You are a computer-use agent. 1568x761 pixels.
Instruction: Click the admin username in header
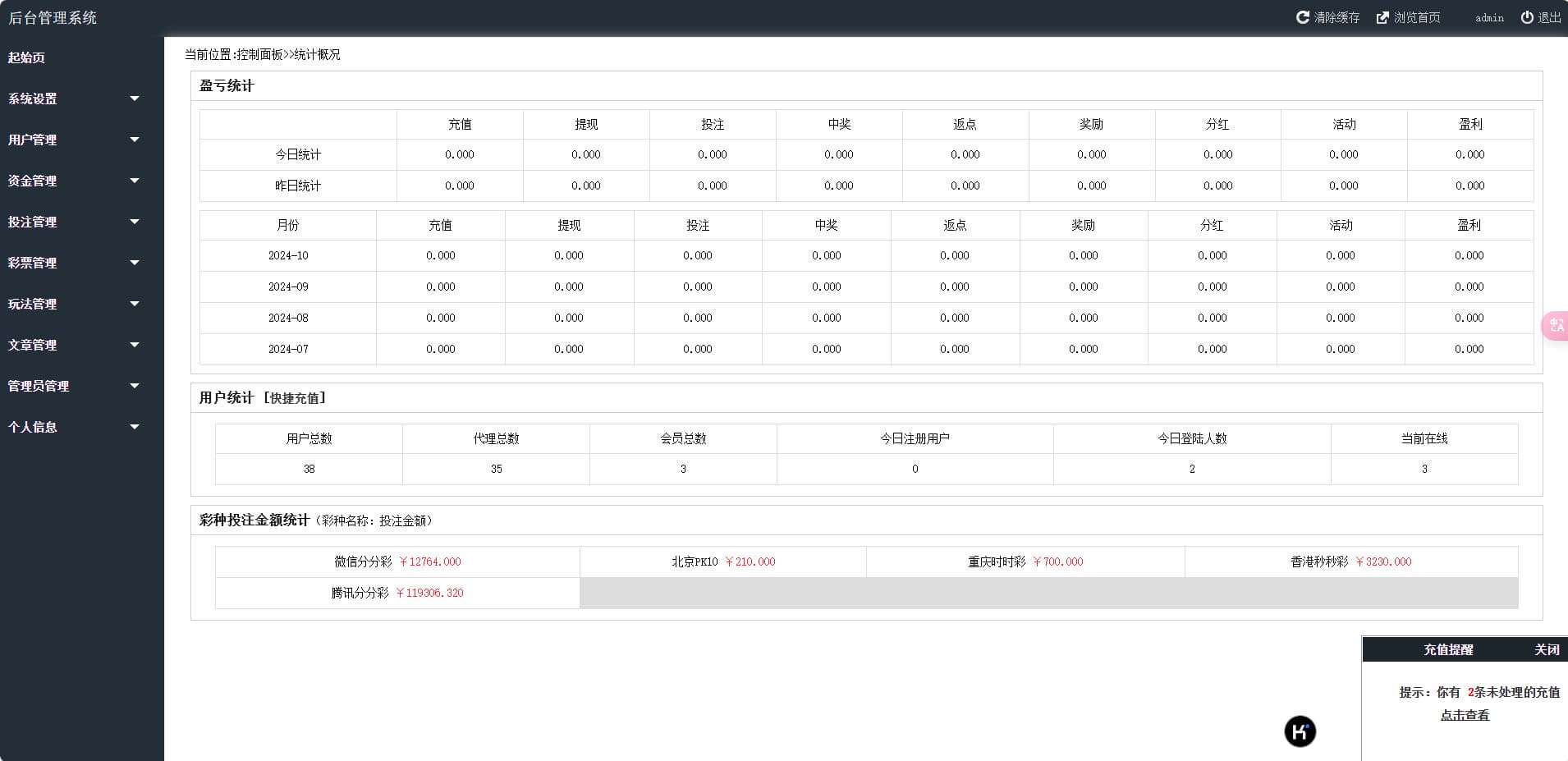coord(1489,18)
